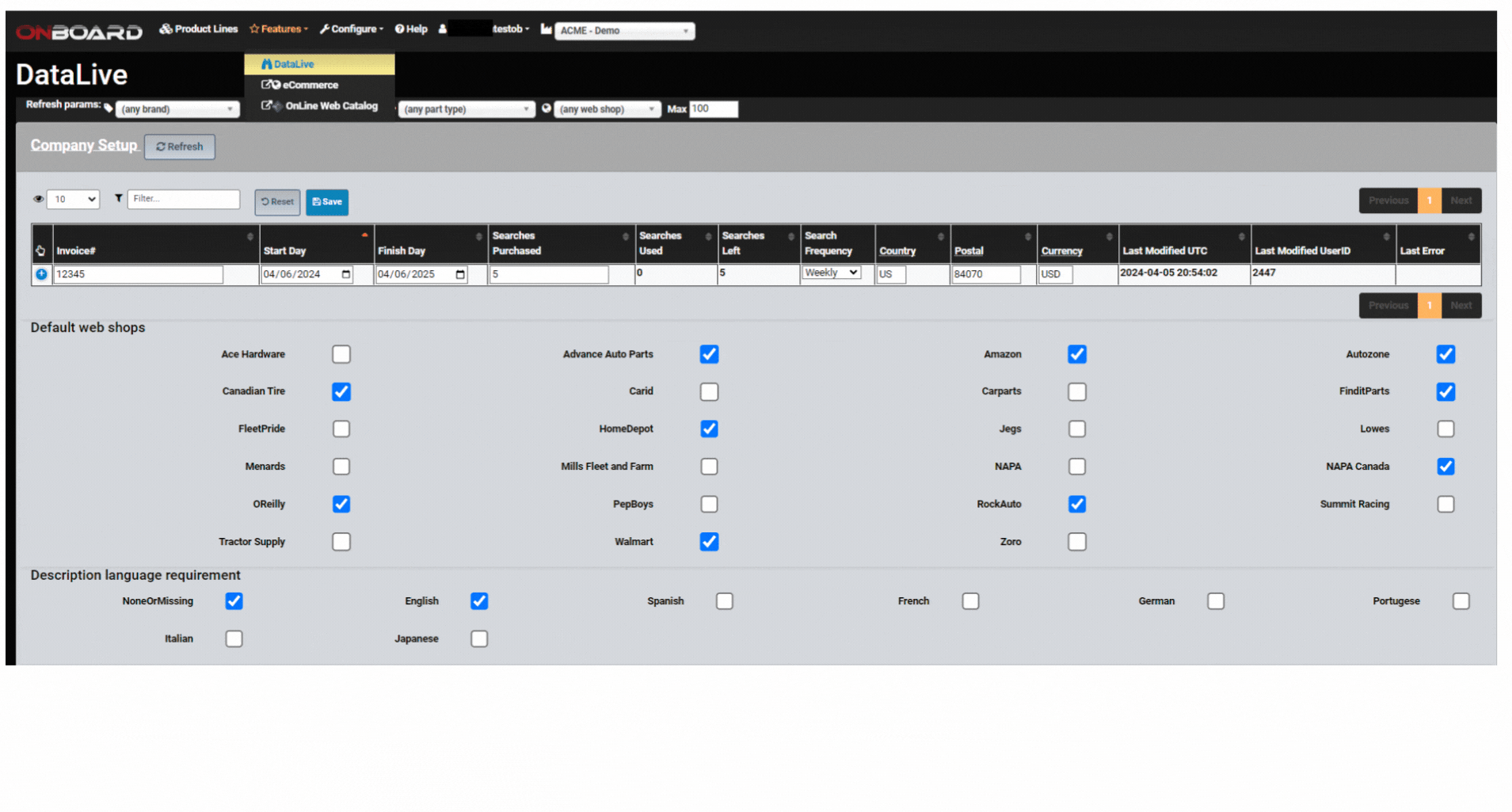1512x812 pixels.
Task: Click the sort arrows on Invoice# column
Action: [250, 237]
